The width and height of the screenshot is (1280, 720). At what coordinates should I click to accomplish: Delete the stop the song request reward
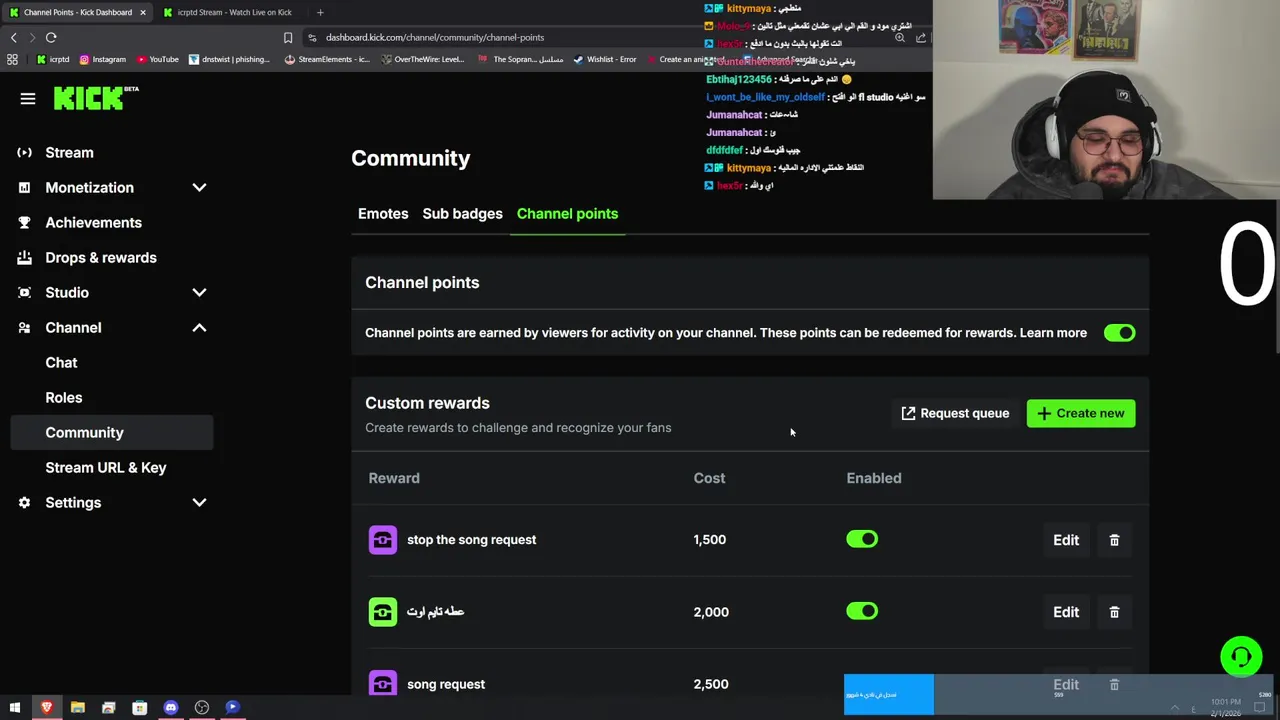coord(1114,540)
